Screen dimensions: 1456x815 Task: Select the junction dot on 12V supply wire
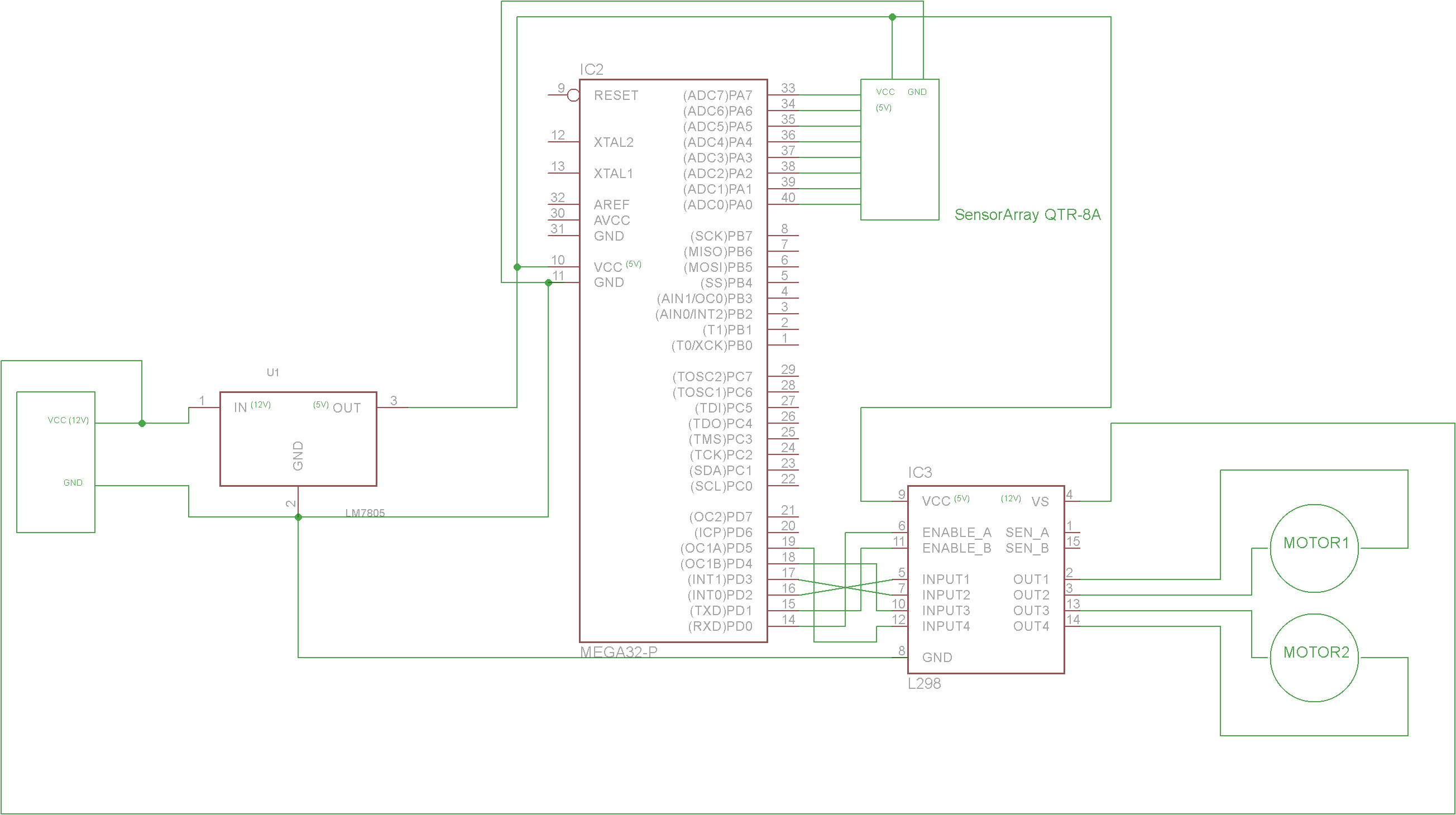click(x=142, y=423)
